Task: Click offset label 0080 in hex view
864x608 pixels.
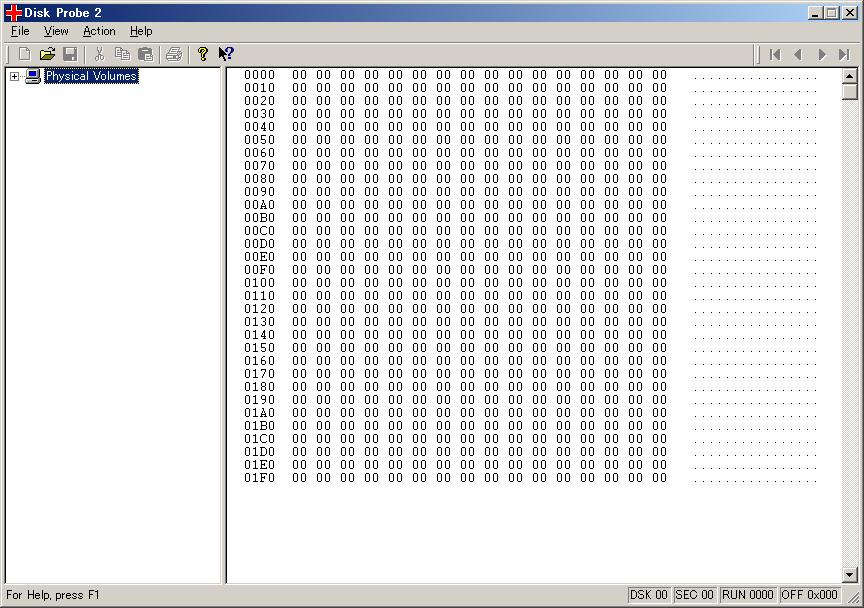Action: [260, 179]
